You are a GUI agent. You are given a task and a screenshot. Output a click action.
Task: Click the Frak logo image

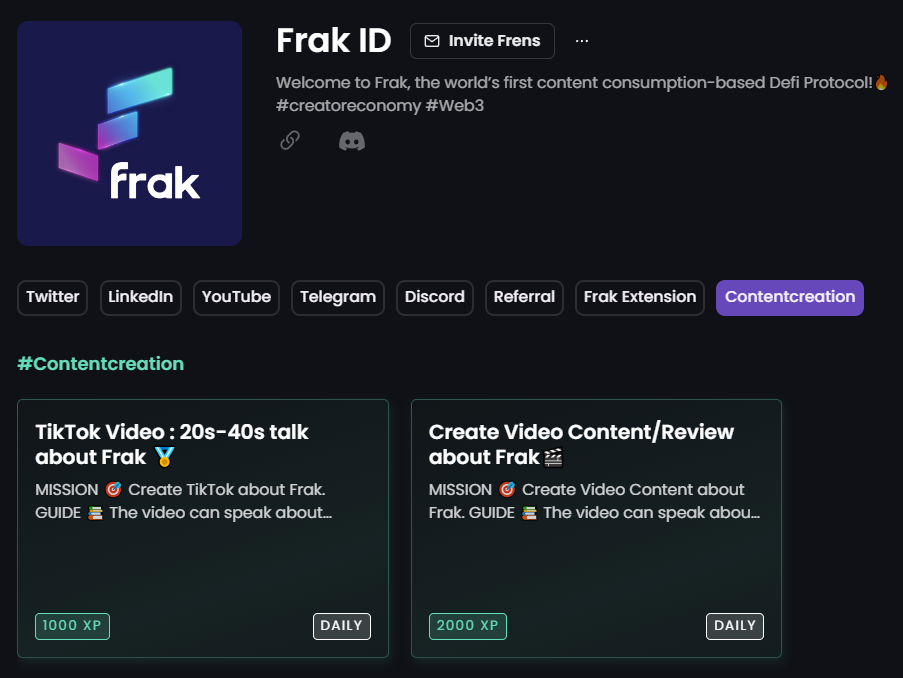click(x=128, y=132)
